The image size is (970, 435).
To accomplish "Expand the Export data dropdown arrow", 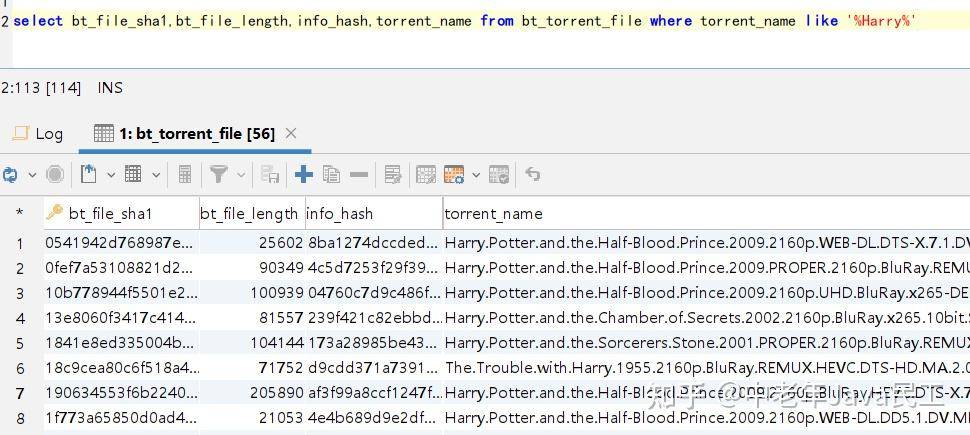I will (111, 176).
